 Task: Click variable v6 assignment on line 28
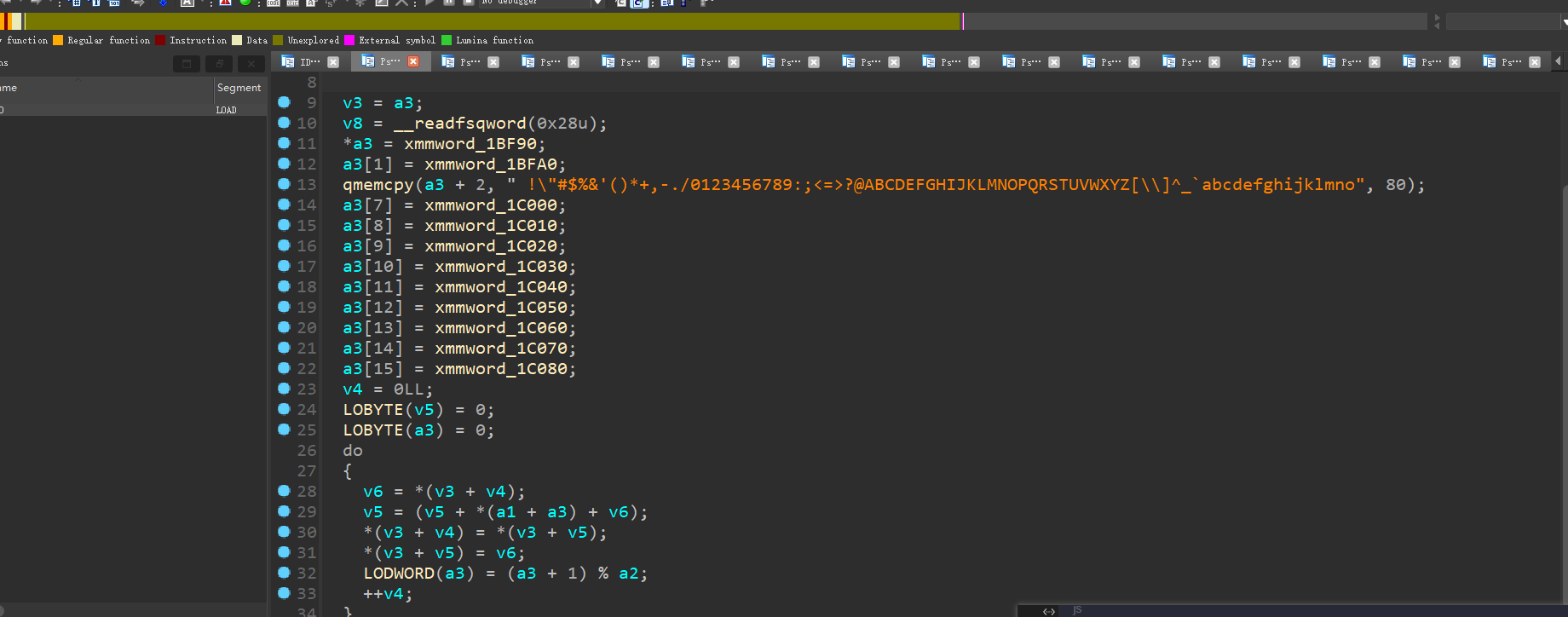[x=373, y=492]
